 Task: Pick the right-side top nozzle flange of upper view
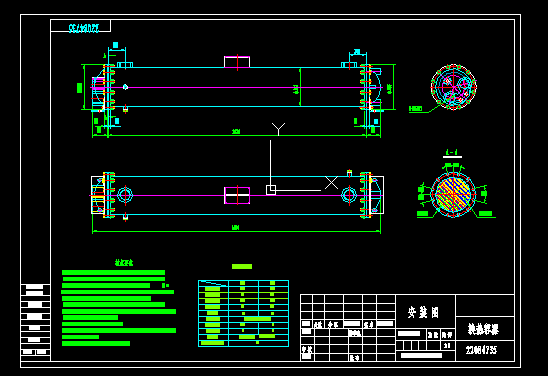pos(349,65)
